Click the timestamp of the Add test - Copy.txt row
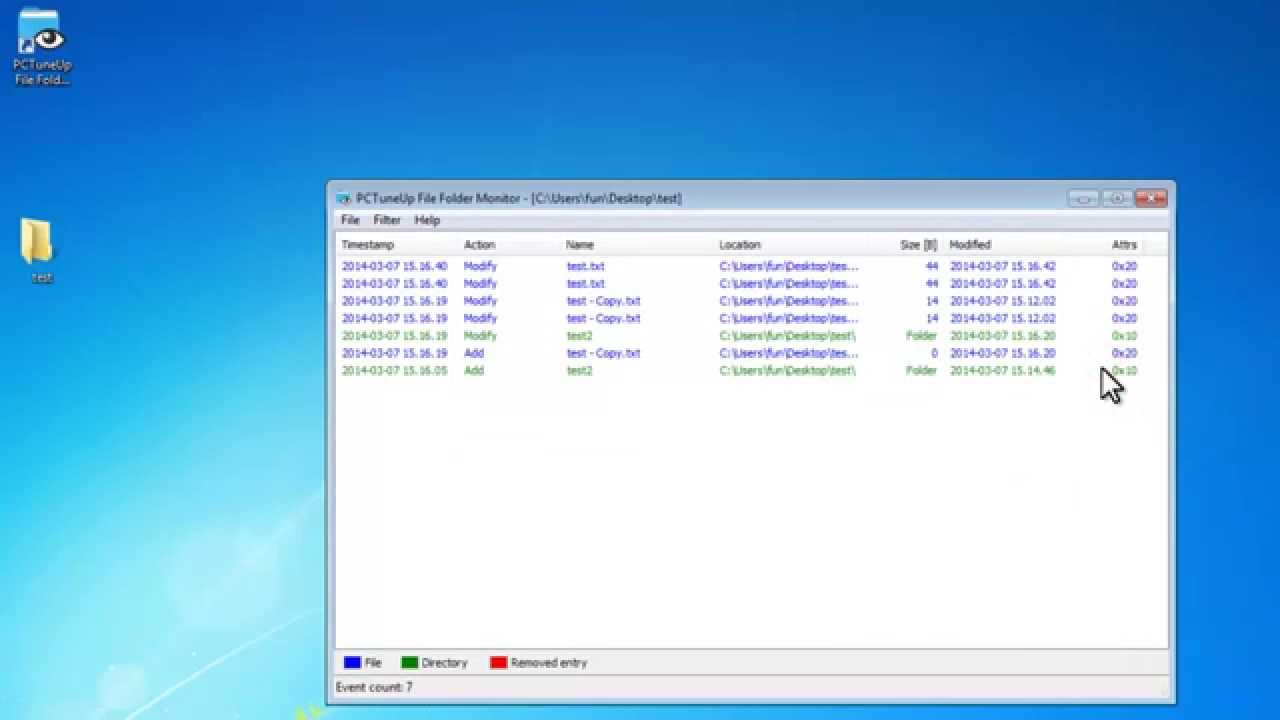 pos(394,353)
